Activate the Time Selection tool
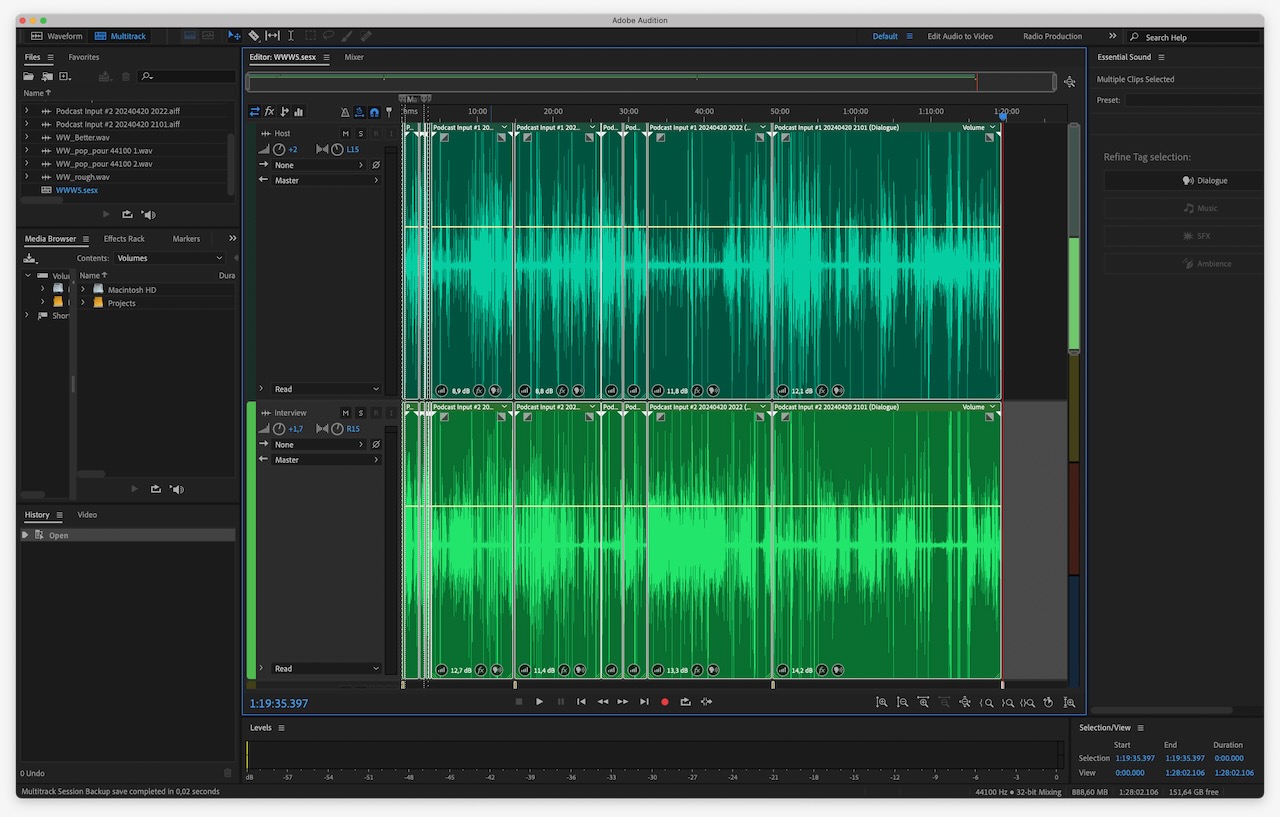 pos(290,36)
